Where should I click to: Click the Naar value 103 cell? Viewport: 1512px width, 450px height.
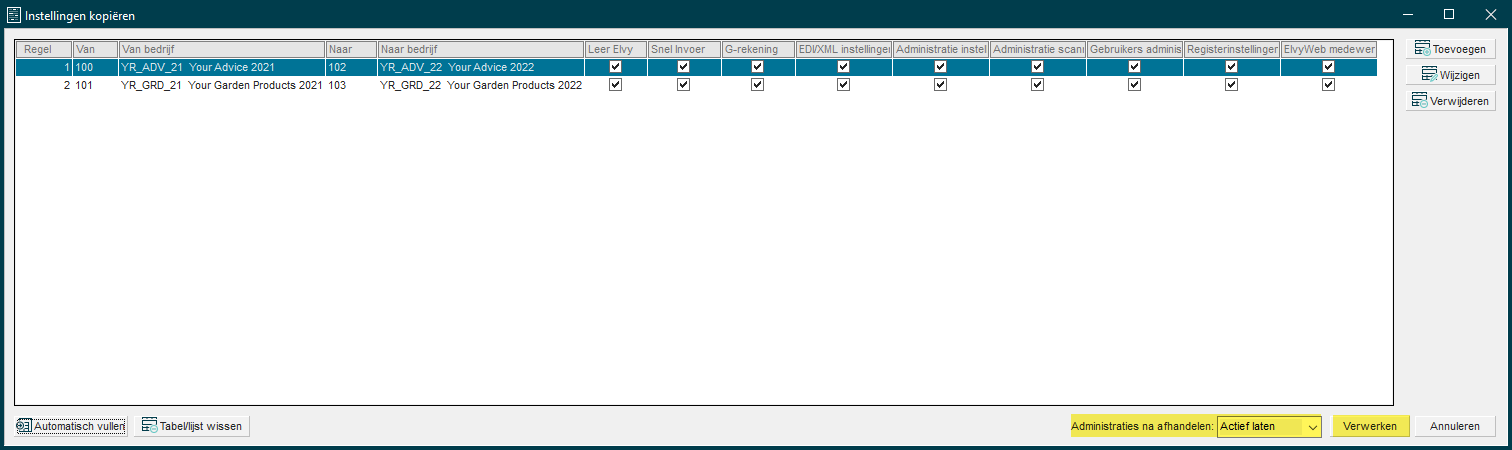351,85
